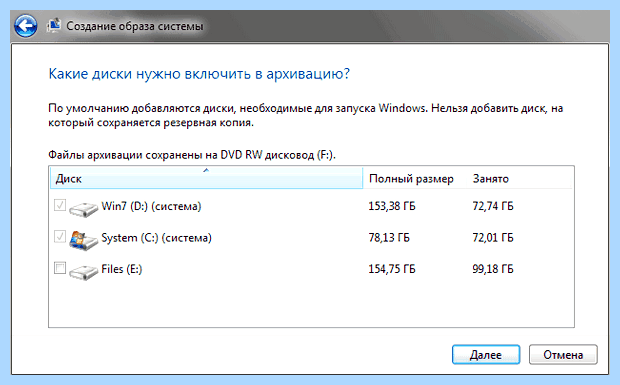
Task: Click the window title Создание образа системы
Action: click(134, 26)
